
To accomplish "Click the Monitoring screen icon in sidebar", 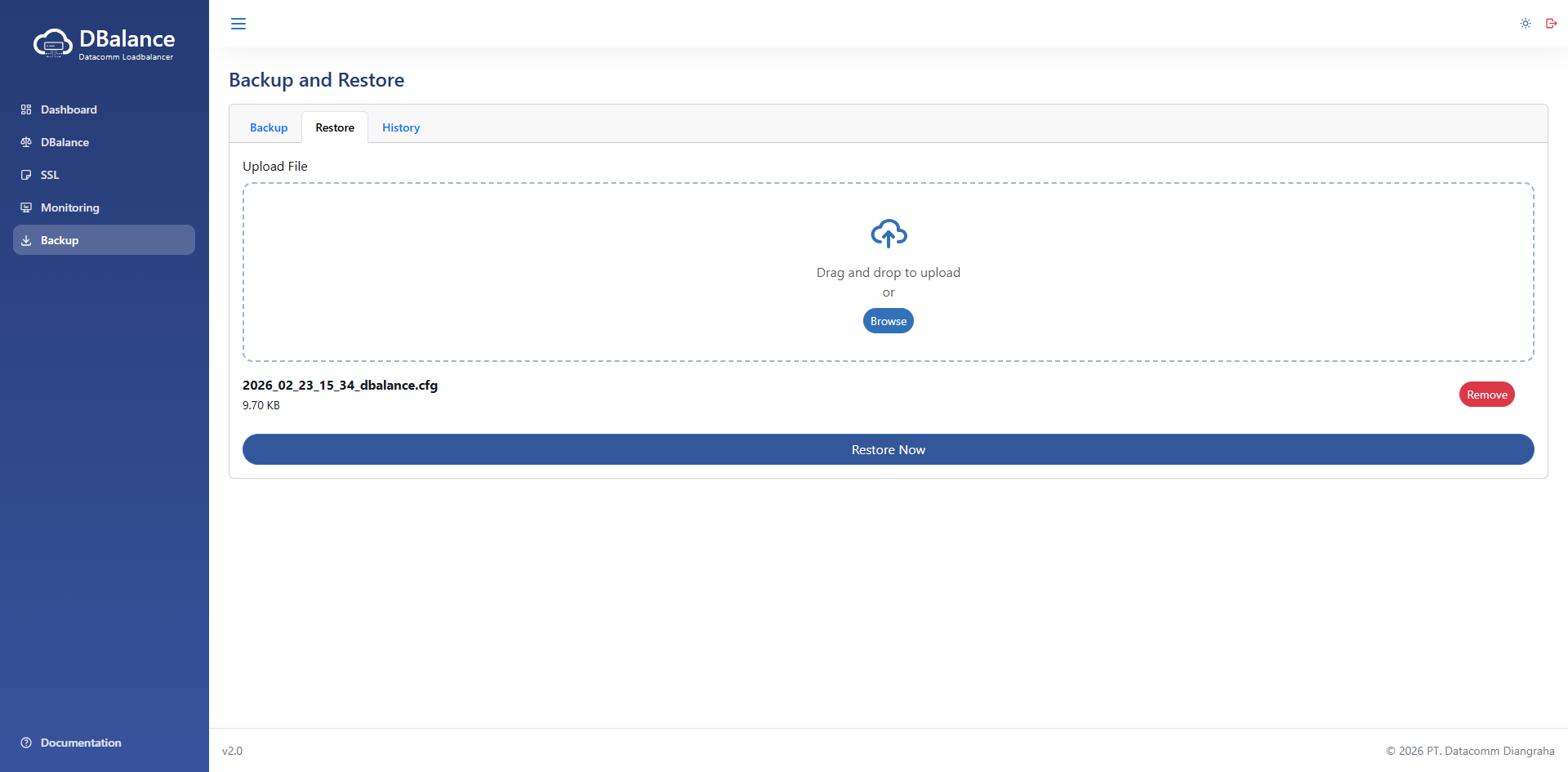I will 26,208.
